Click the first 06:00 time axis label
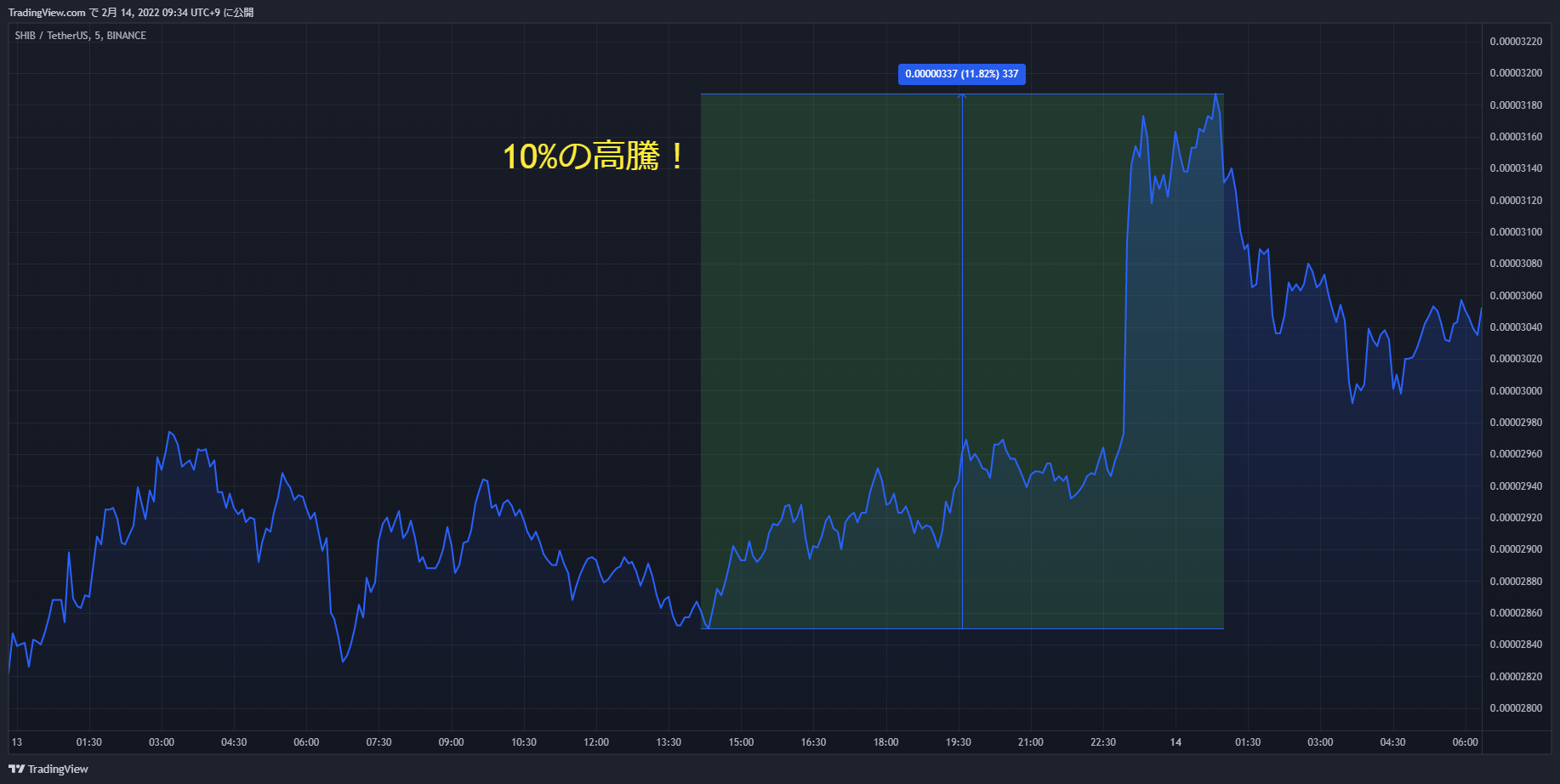 coord(306,742)
